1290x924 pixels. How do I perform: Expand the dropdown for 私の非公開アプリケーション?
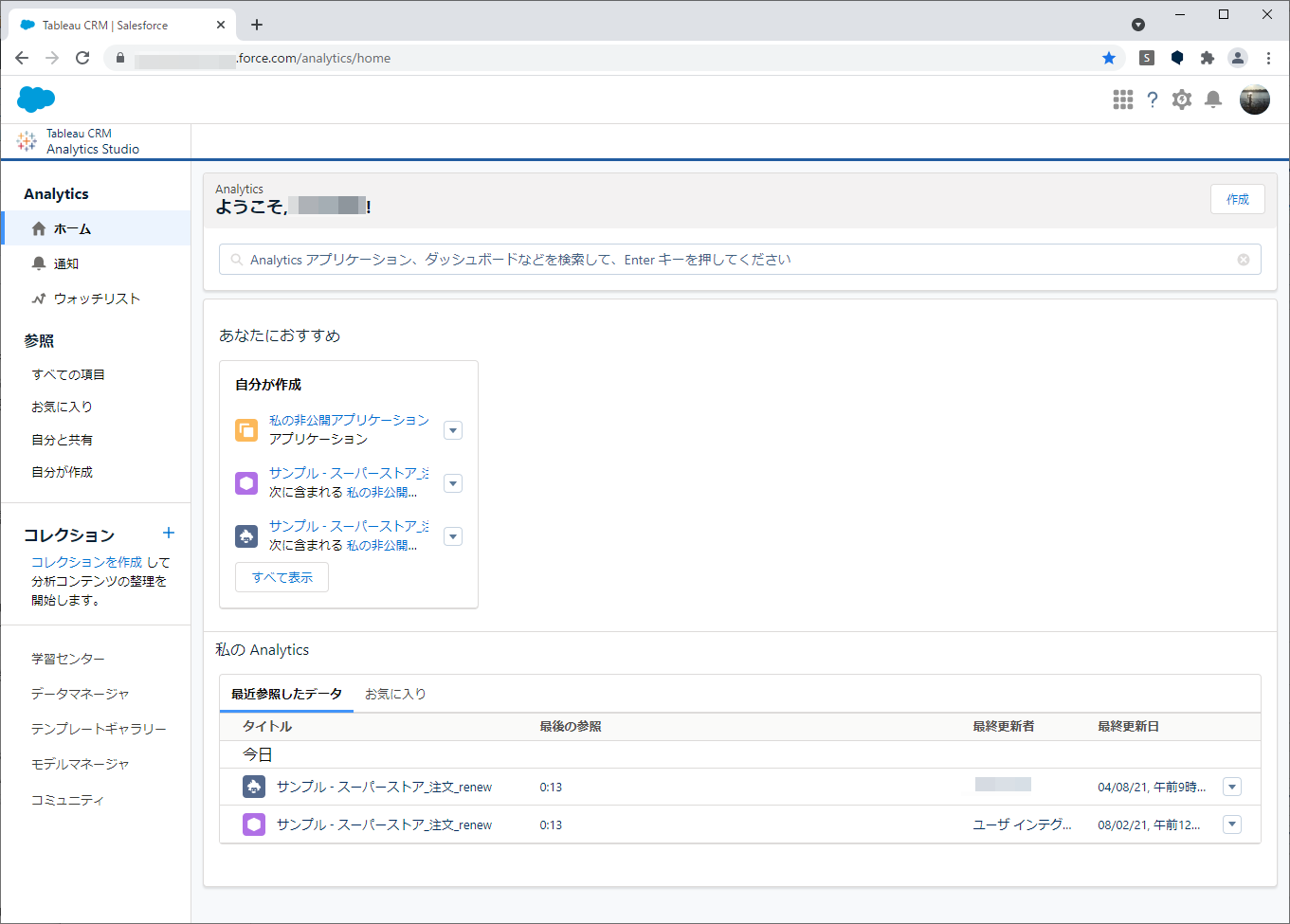(x=453, y=430)
